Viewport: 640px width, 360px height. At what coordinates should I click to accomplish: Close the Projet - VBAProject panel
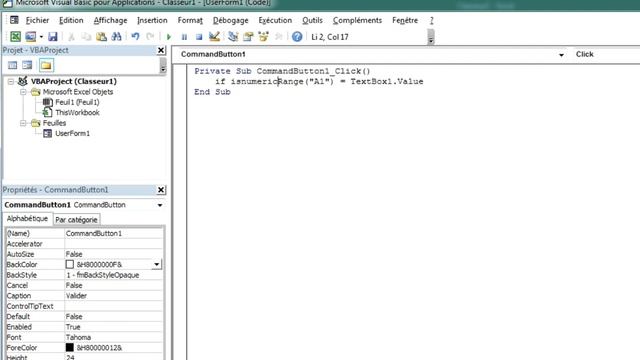point(161,50)
